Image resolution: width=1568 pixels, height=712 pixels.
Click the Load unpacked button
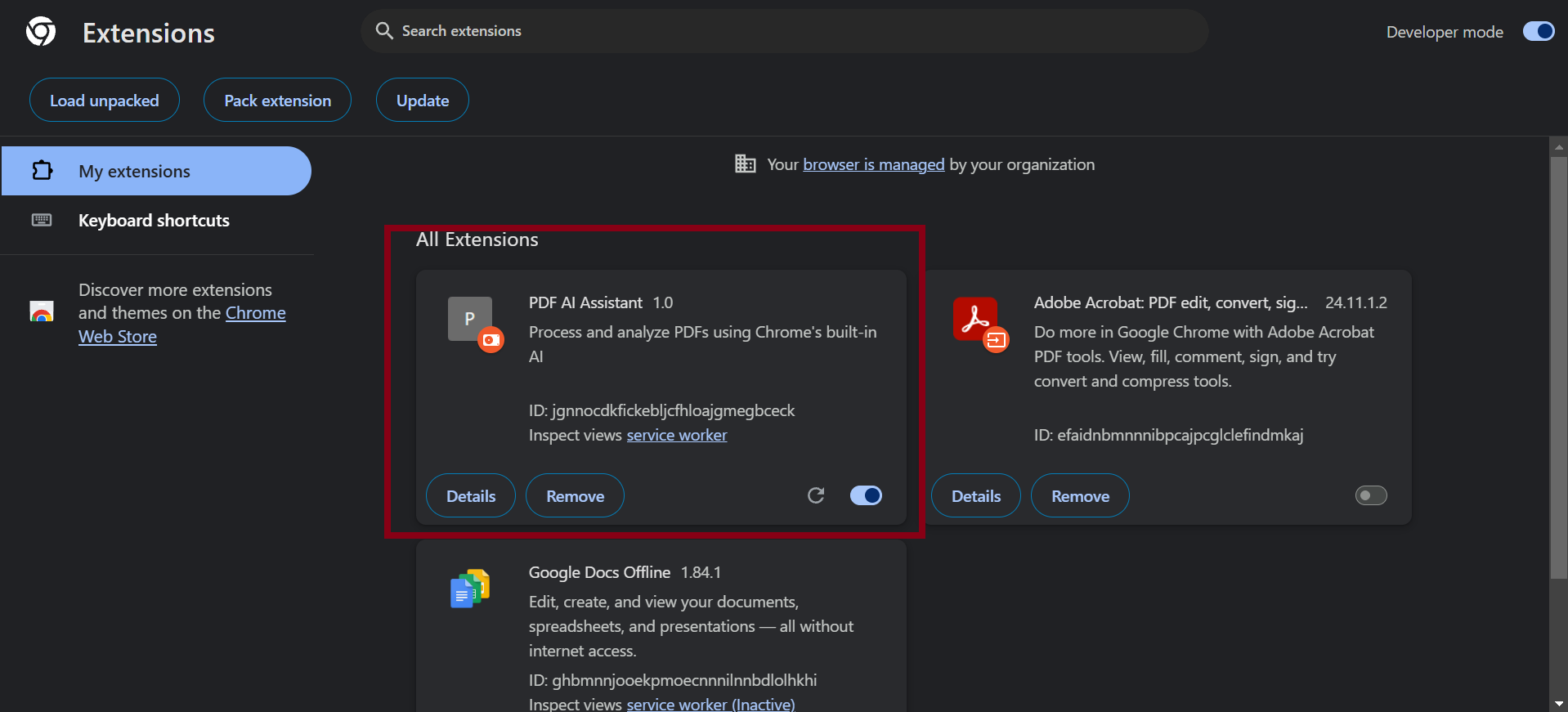[x=105, y=100]
